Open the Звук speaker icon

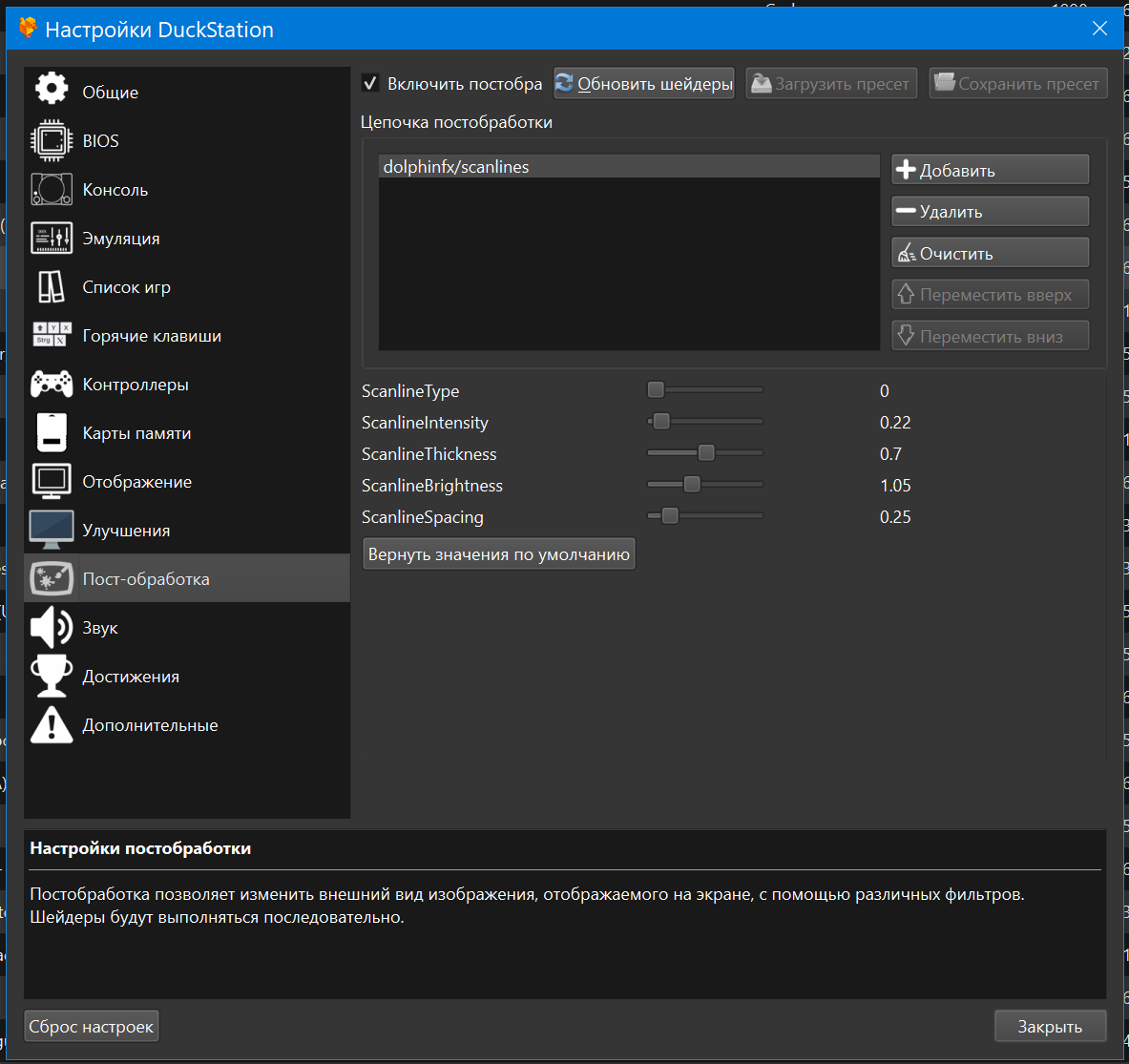pos(52,627)
